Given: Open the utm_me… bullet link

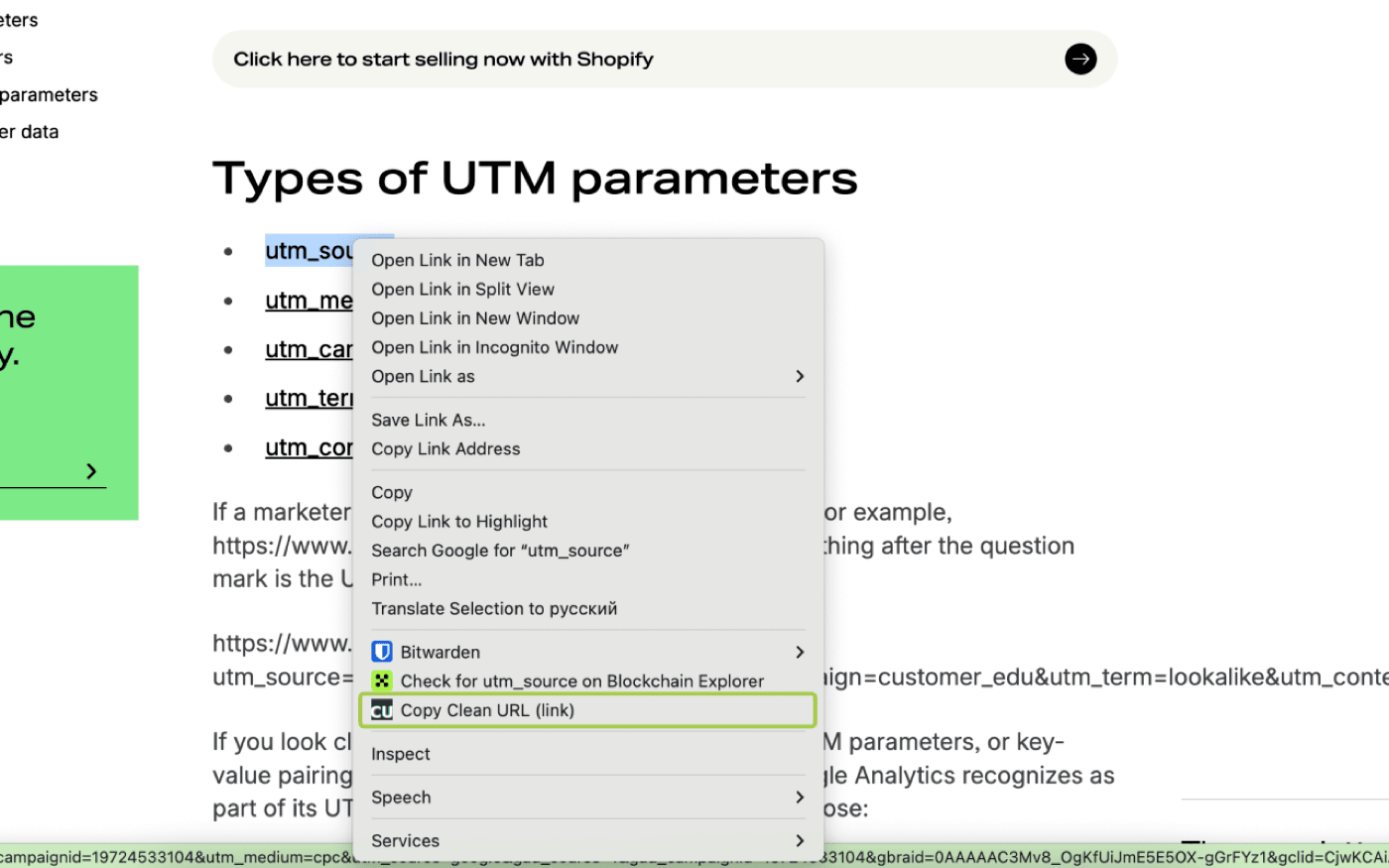Looking at the screenshot, I should point(309,301).
